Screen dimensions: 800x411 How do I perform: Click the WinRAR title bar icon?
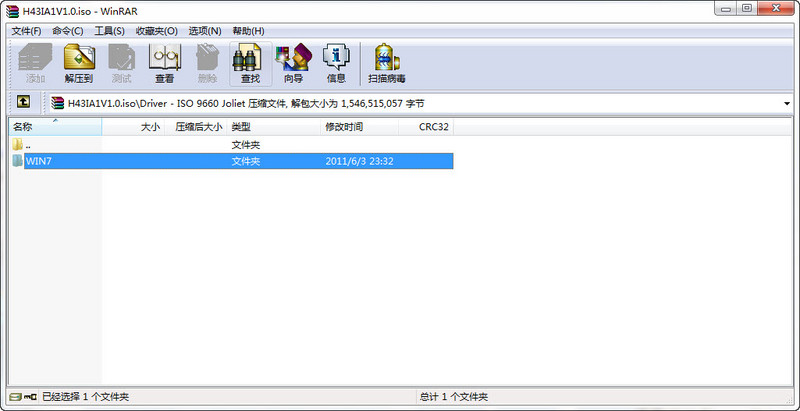[12, 11]
